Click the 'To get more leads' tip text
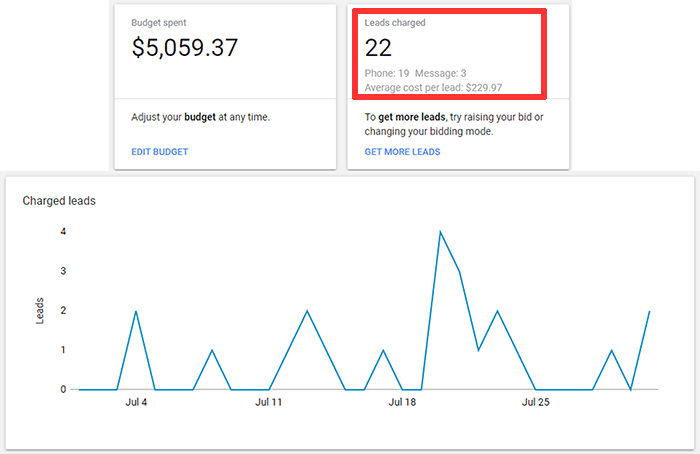The image size is (700, 454). [454, 124]
